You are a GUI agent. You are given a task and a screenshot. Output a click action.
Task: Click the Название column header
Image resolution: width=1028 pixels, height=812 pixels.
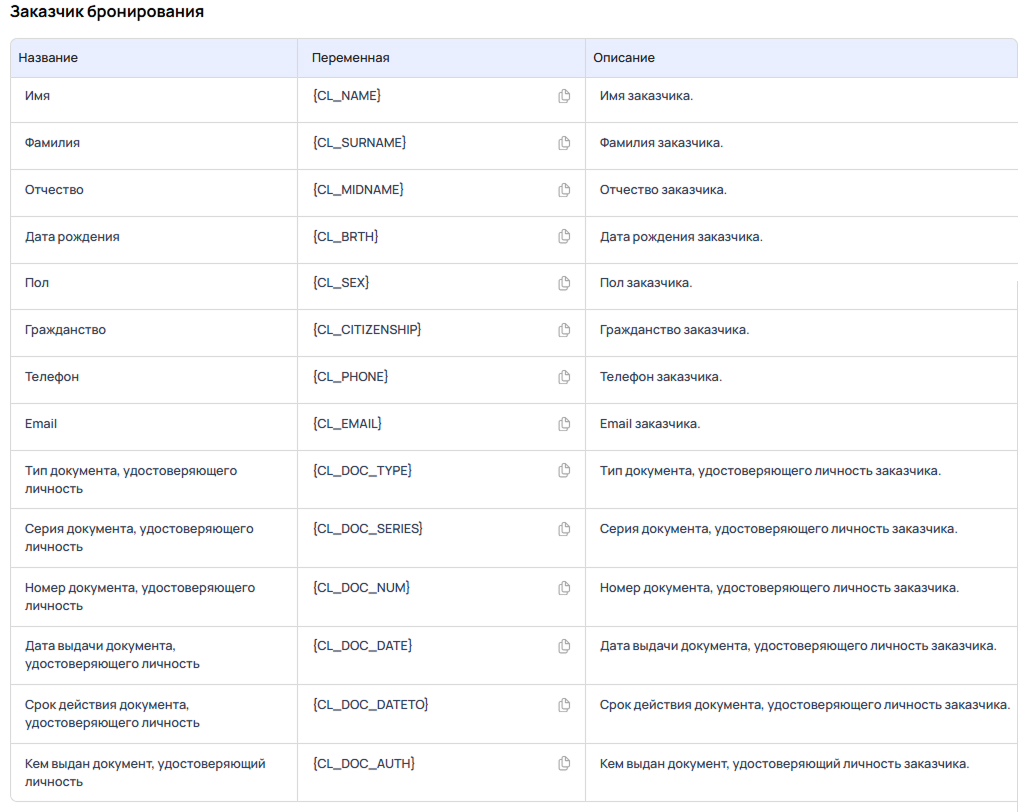click(x=48, y=58)
